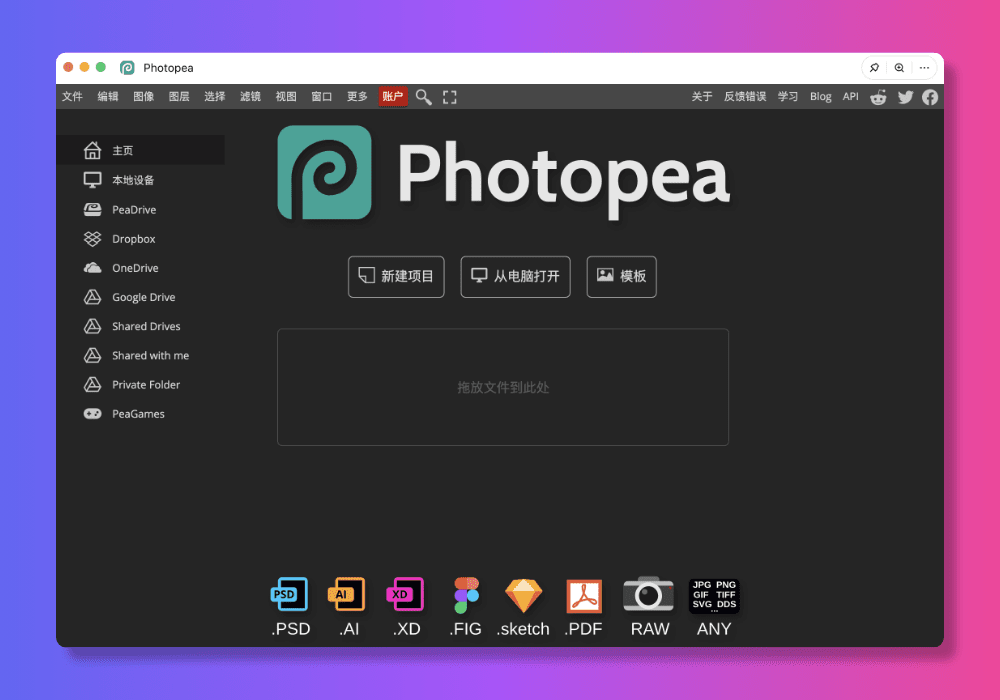
Task: Select 本地设备 local device in sidebar
Action: point(140,180)
